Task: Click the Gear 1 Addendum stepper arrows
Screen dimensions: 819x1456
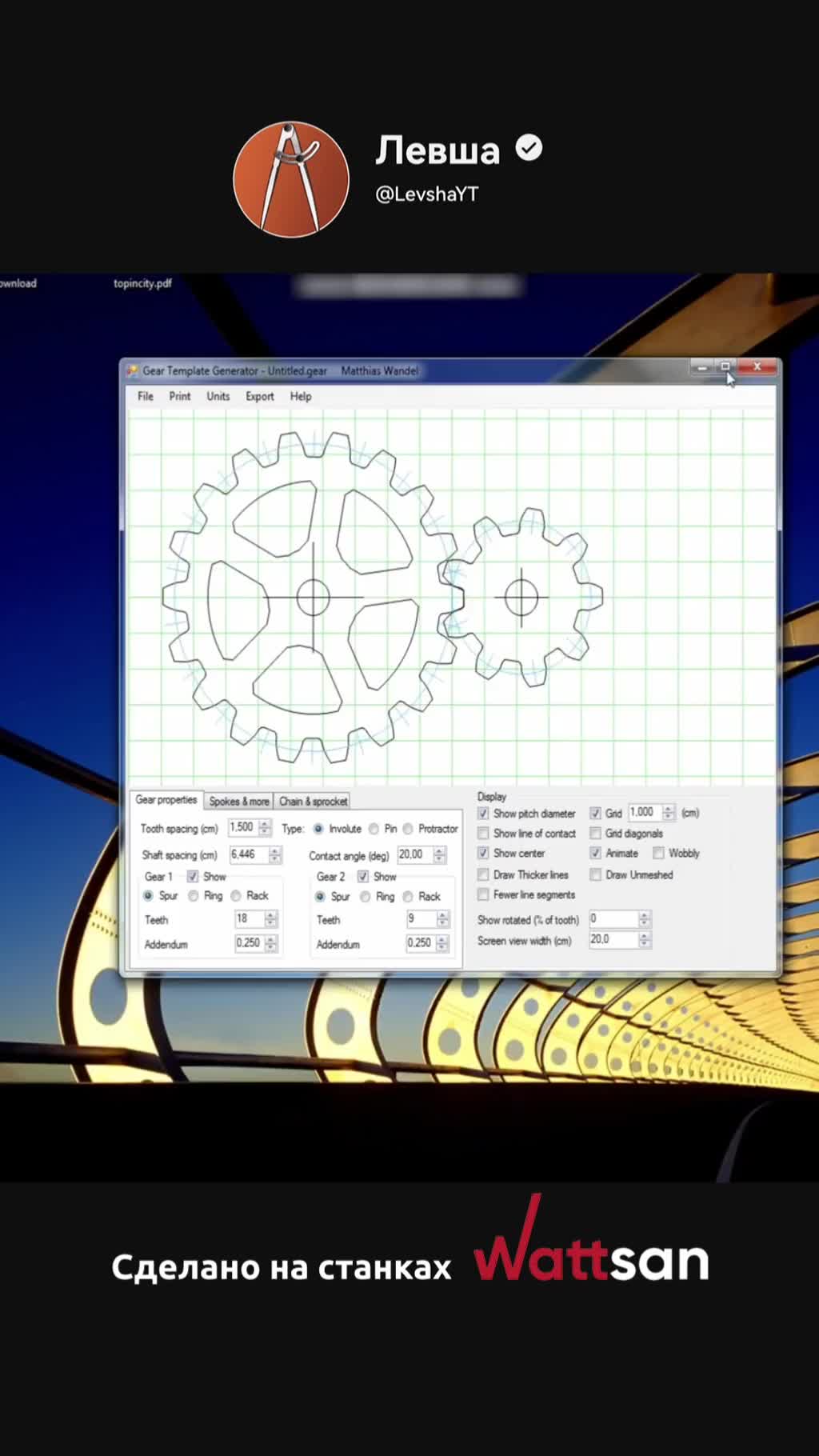Action: 271,944
